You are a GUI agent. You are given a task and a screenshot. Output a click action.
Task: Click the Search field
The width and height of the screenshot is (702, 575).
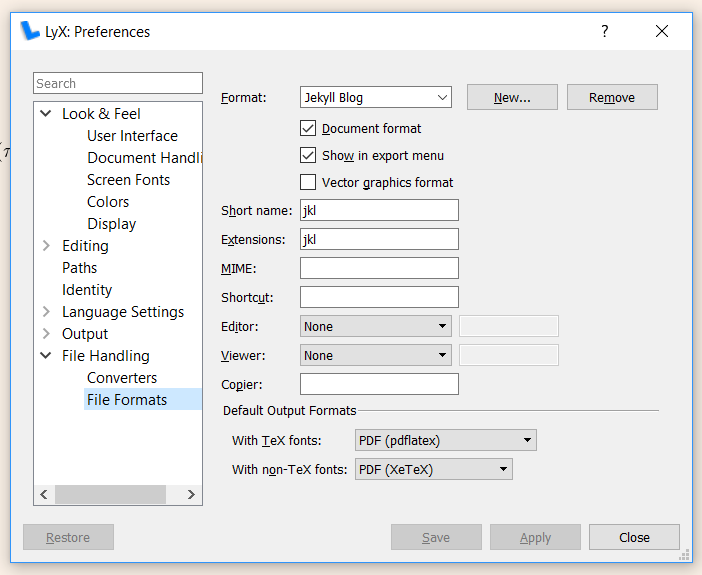click(x=118, y=83)
